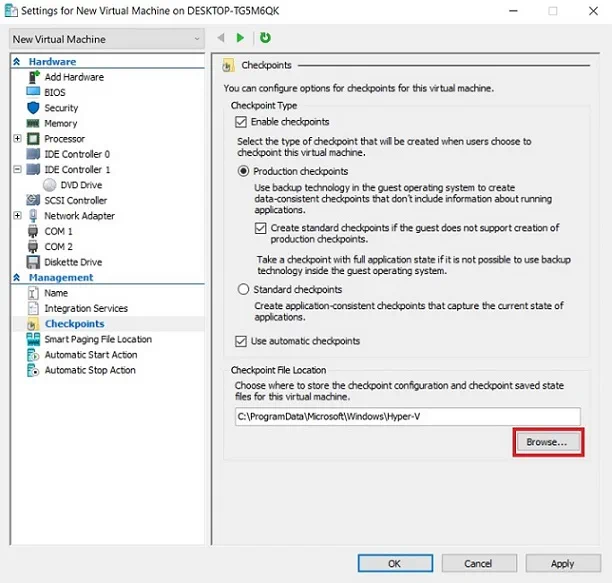Select the Security shield icon
The width and height of the screenshot is (612, 583).
pos(33,108)
